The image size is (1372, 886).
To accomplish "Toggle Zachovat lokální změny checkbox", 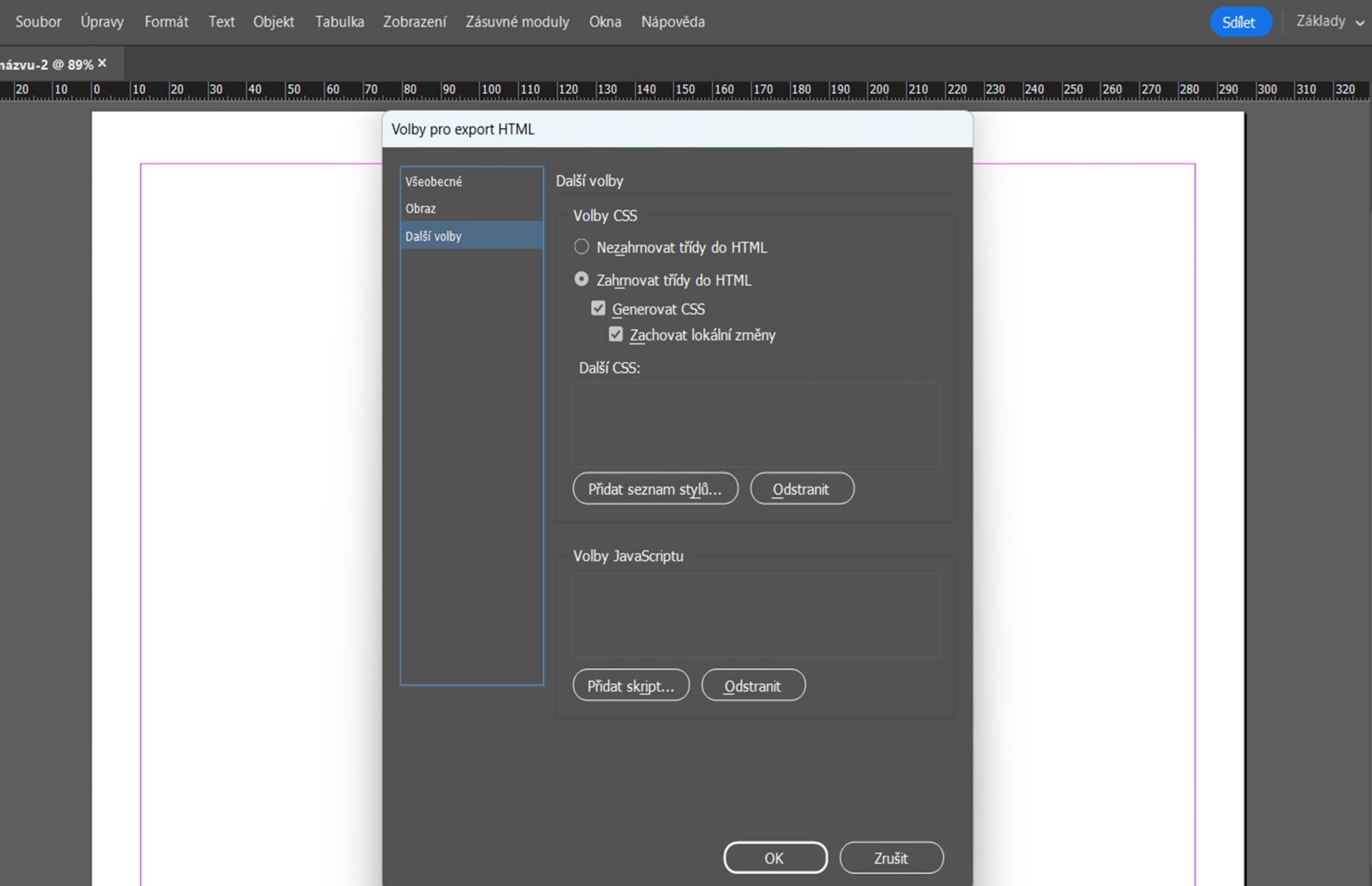I will coord(615,334).
